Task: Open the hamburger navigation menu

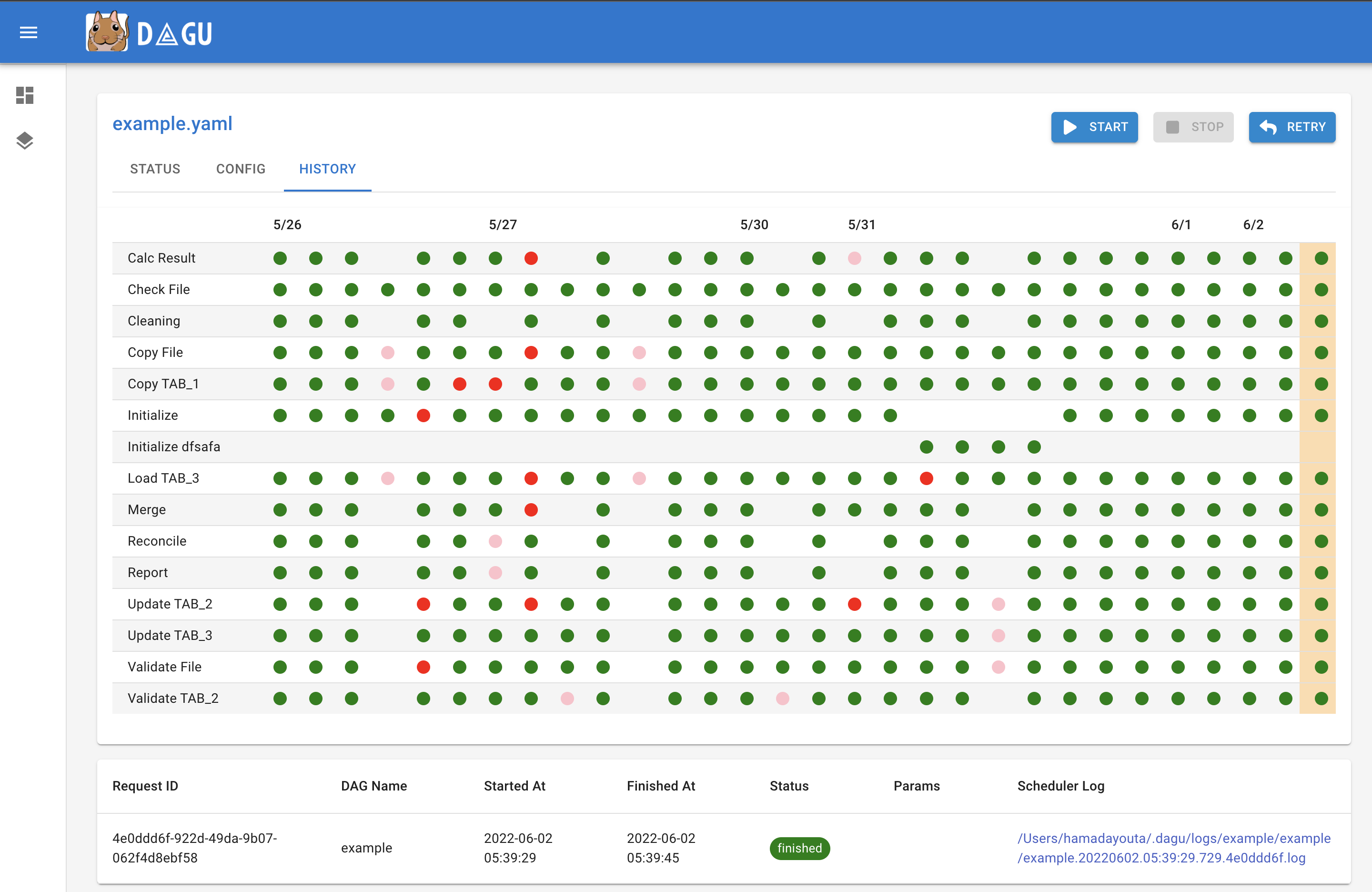Action: click(28, 33)
